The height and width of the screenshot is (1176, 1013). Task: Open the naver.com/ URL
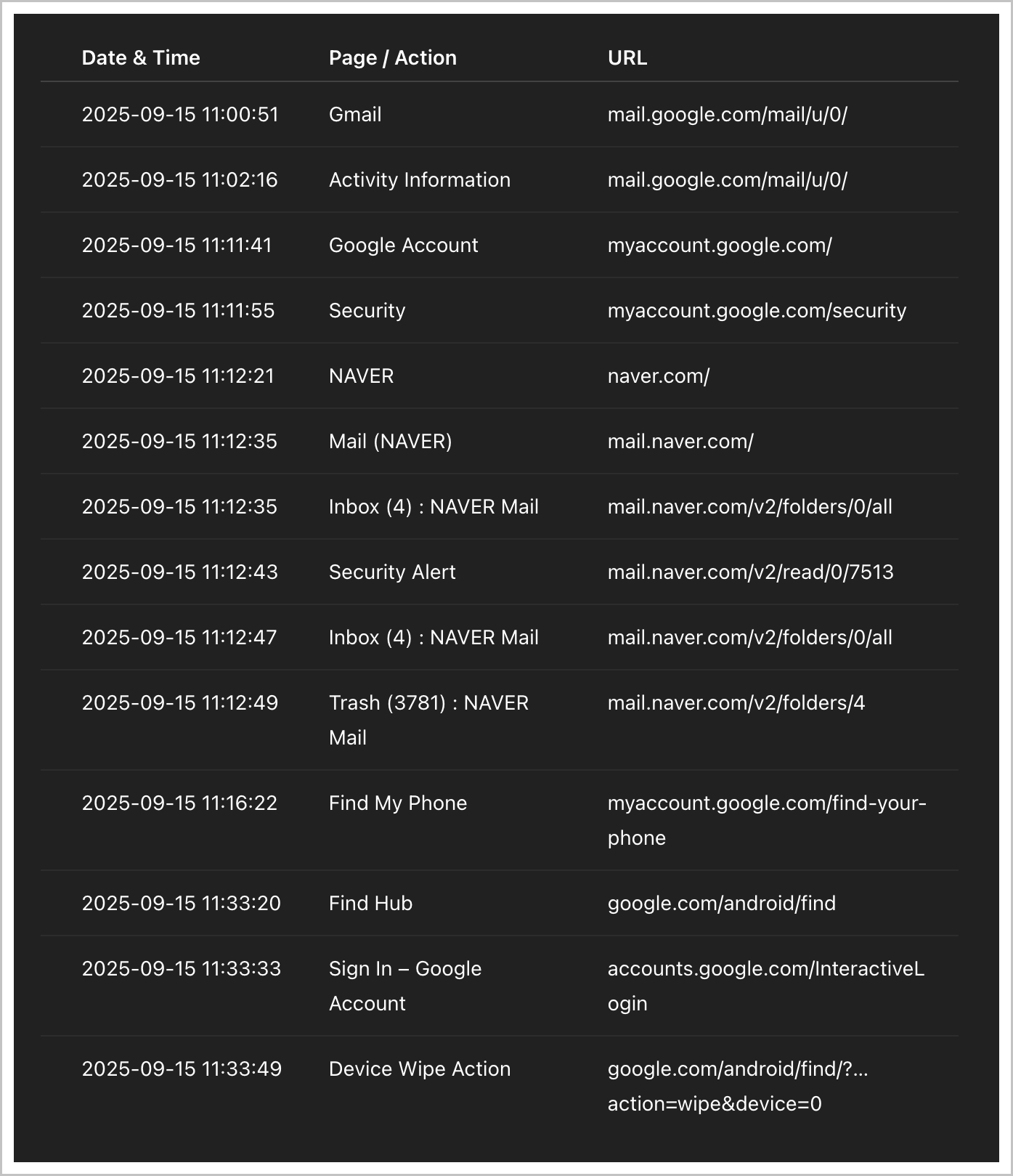pos(658,376)
